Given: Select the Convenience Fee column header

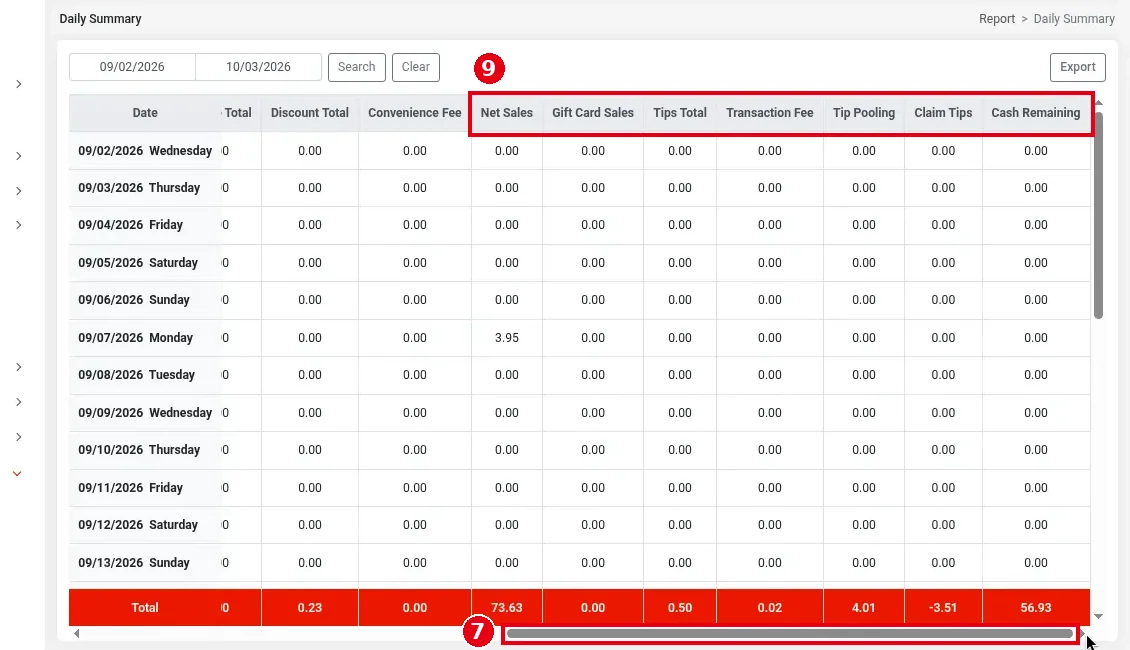Looking at the screenshot, I should coord(414,112).
